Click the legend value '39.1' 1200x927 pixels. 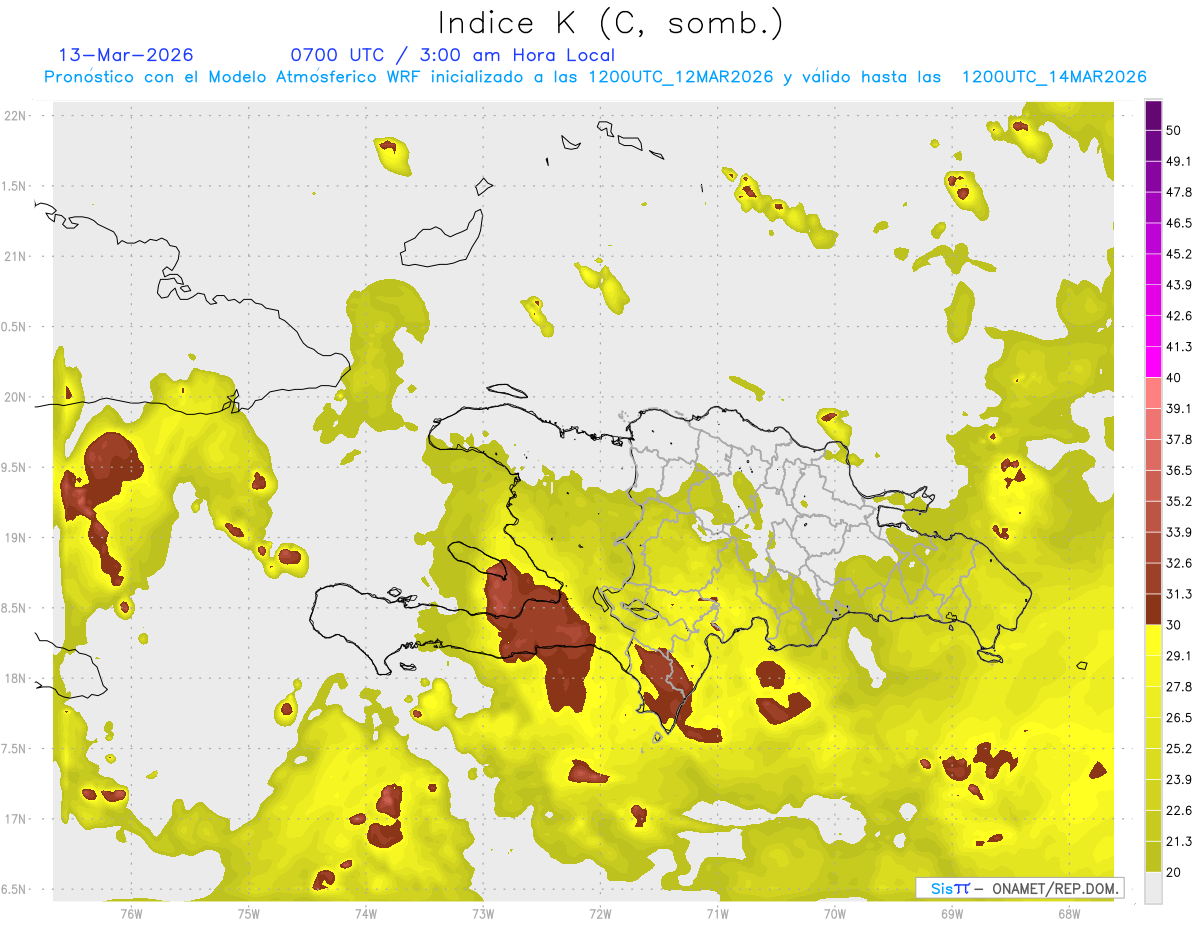pos(1179,408)
